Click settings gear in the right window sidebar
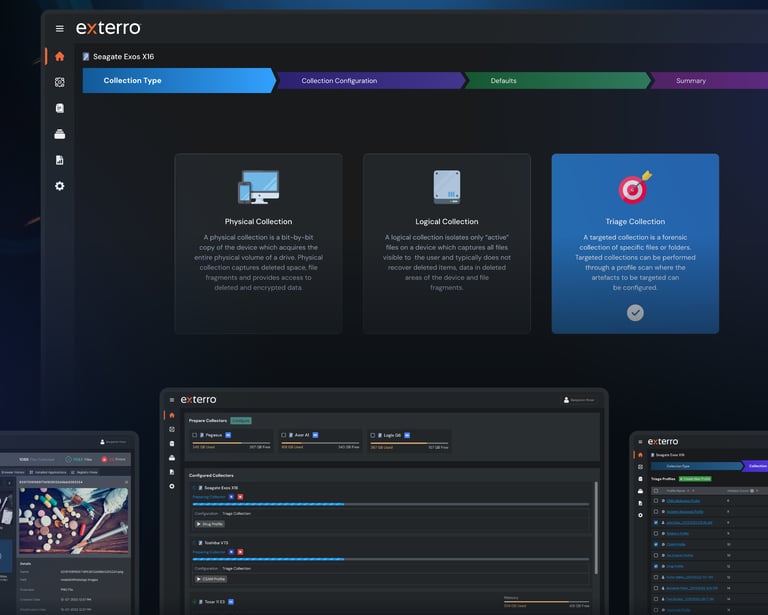Screen dimensions: 768x615 pyautogui.click(x=640, y=515)
